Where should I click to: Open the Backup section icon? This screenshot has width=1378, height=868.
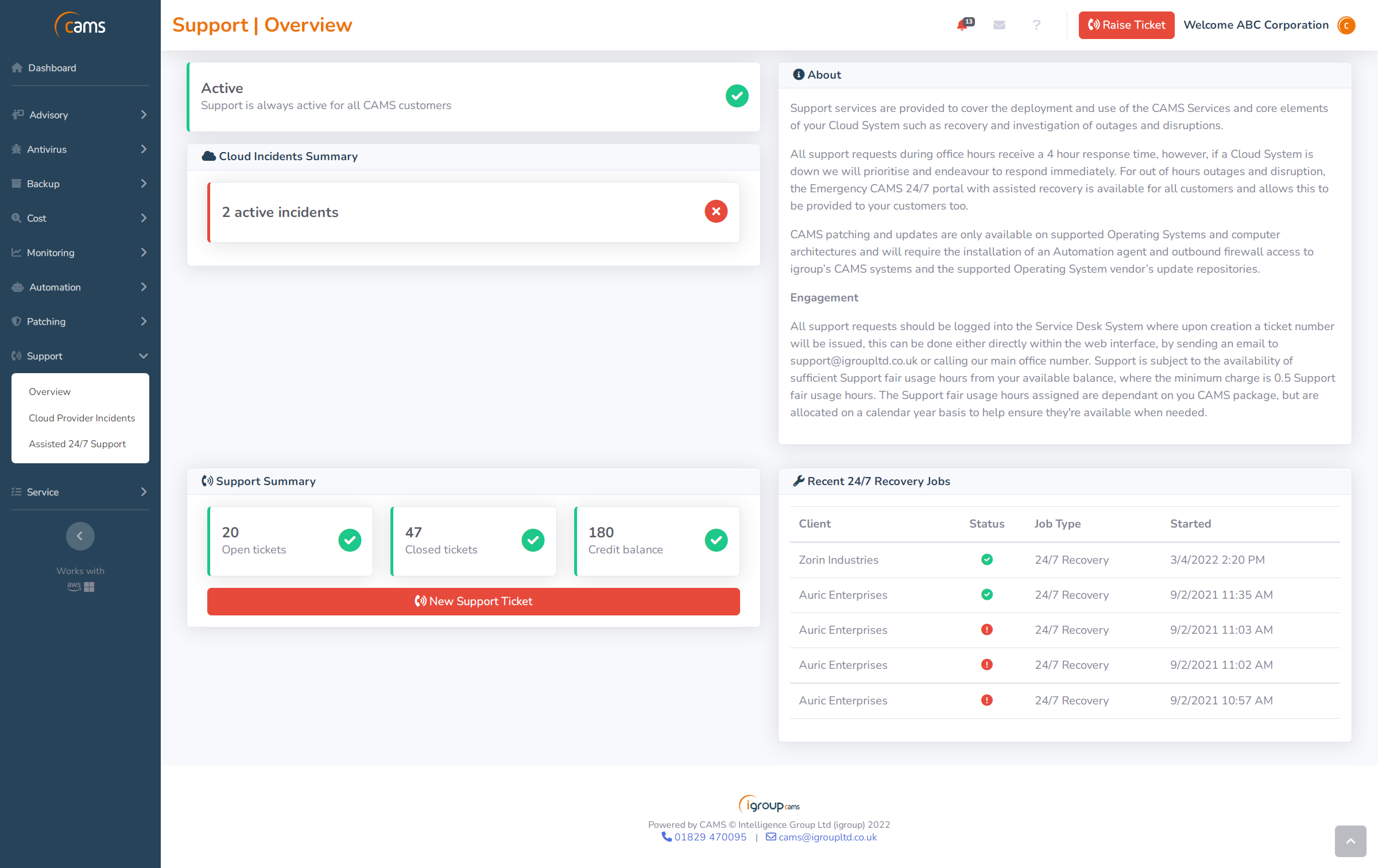point(17,183)
